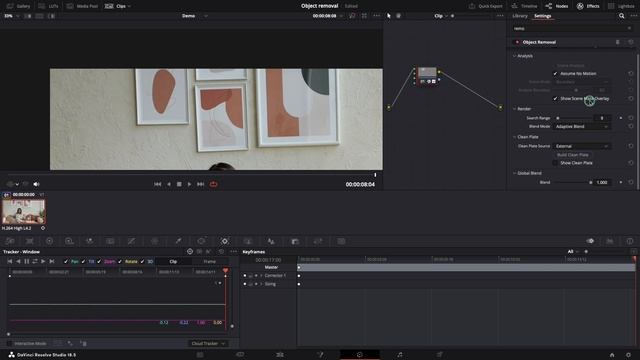Image resolution: width=640 pixels, height=360 pixels.
Task: Play reverse in viewer transport
Action: 169,184
